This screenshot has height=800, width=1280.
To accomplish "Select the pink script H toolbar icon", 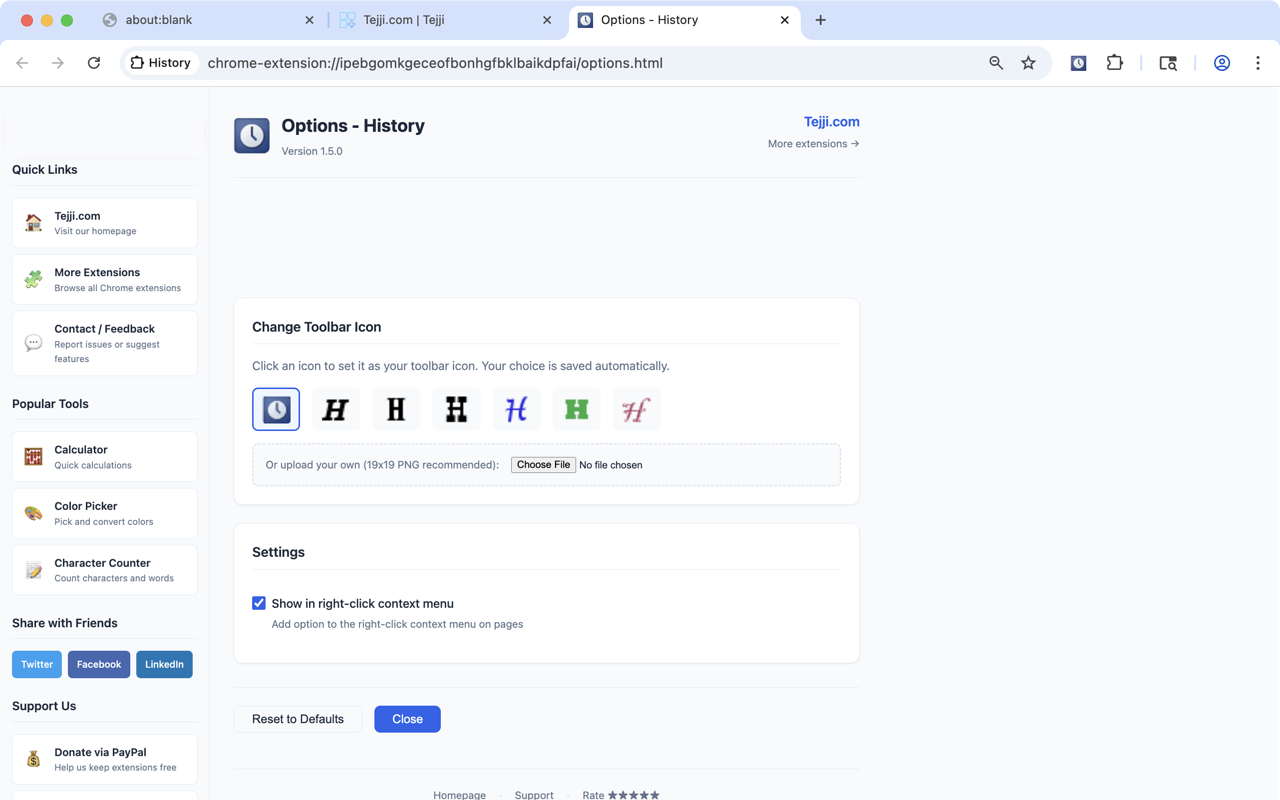I will (636, 408).
